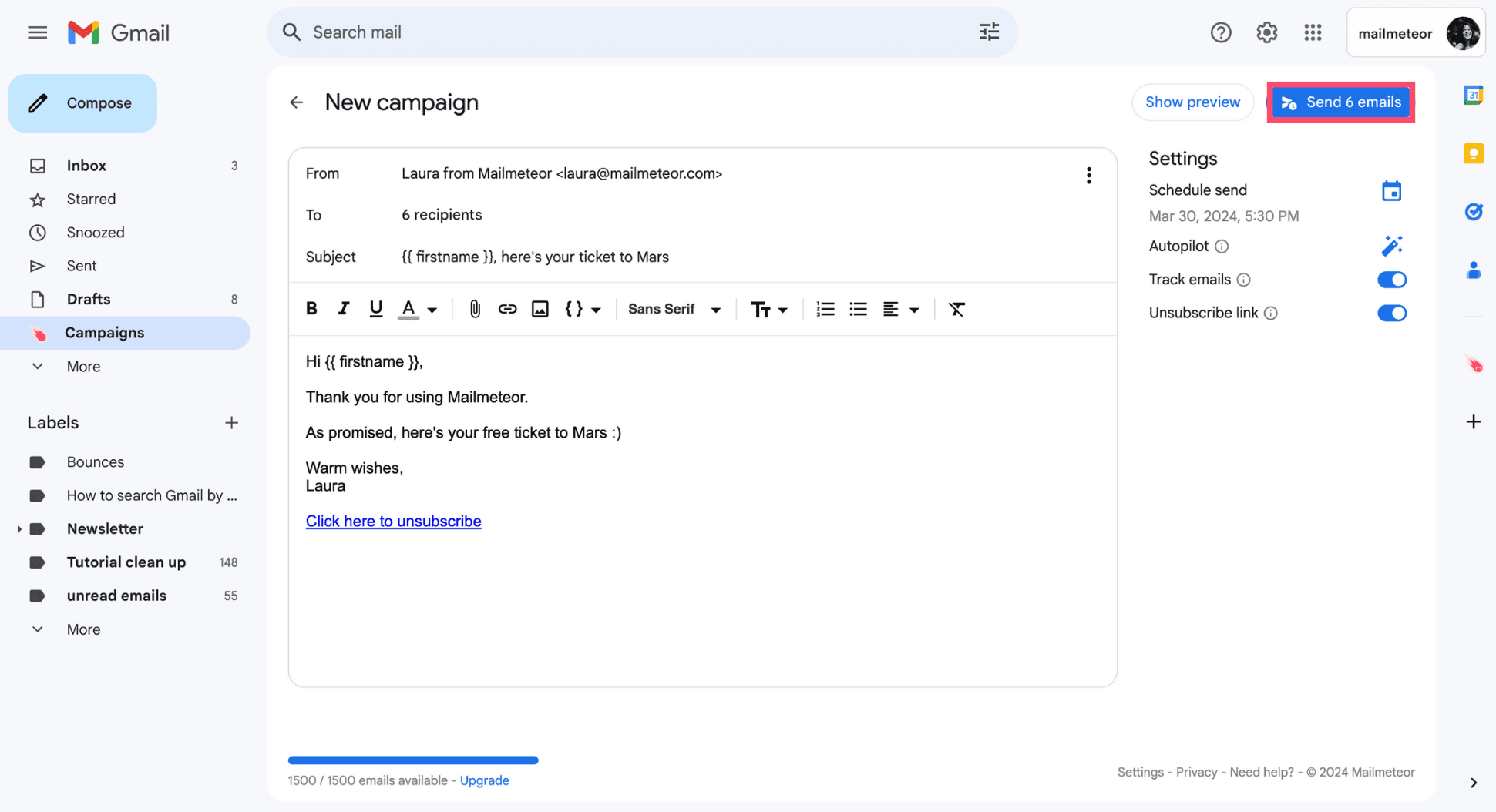Open the Google apps grid
The height and width of the screenshot is (812, 1496).
(1313, 32)
